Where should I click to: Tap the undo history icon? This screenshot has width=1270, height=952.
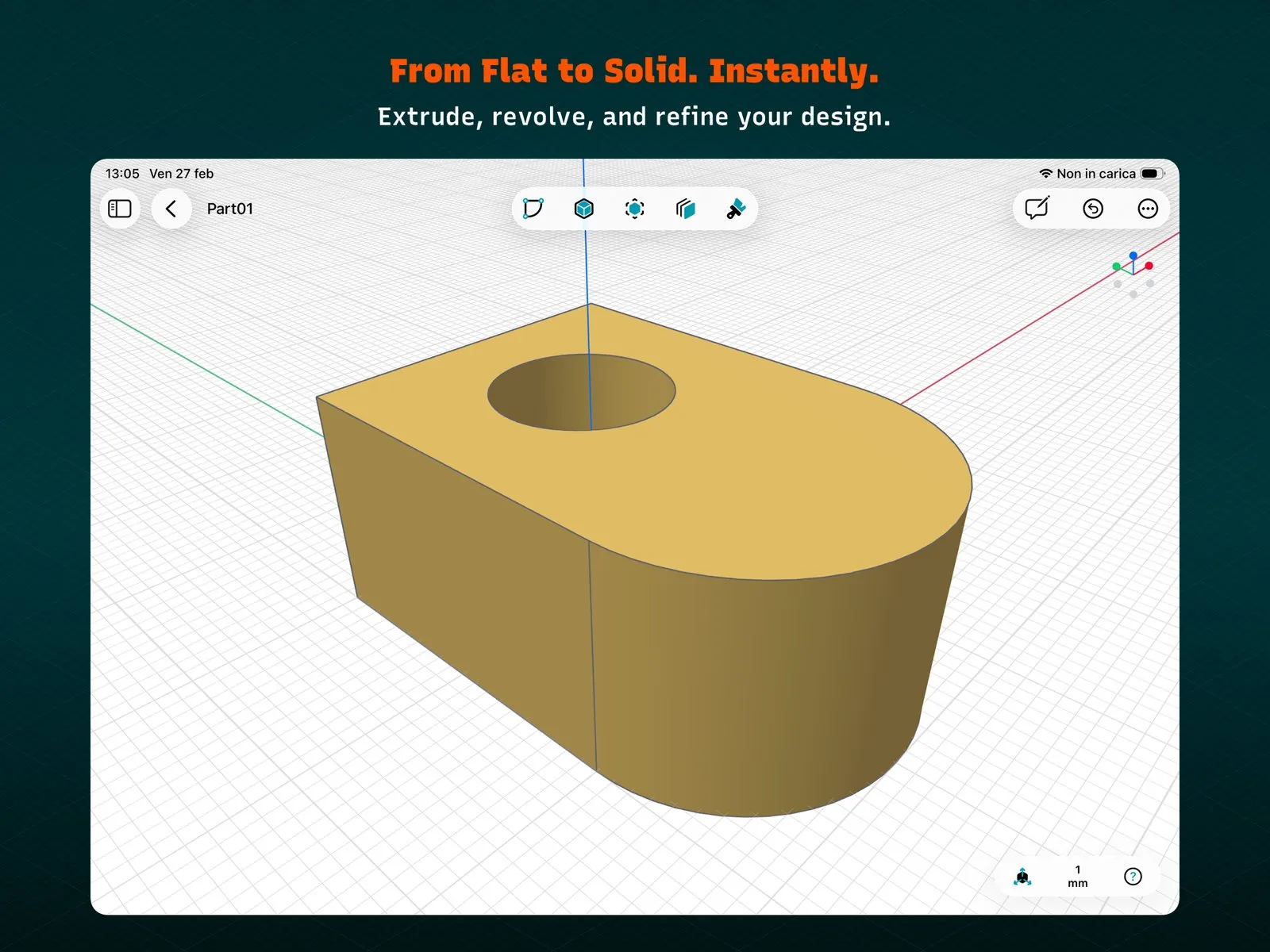pos(1093,209)
